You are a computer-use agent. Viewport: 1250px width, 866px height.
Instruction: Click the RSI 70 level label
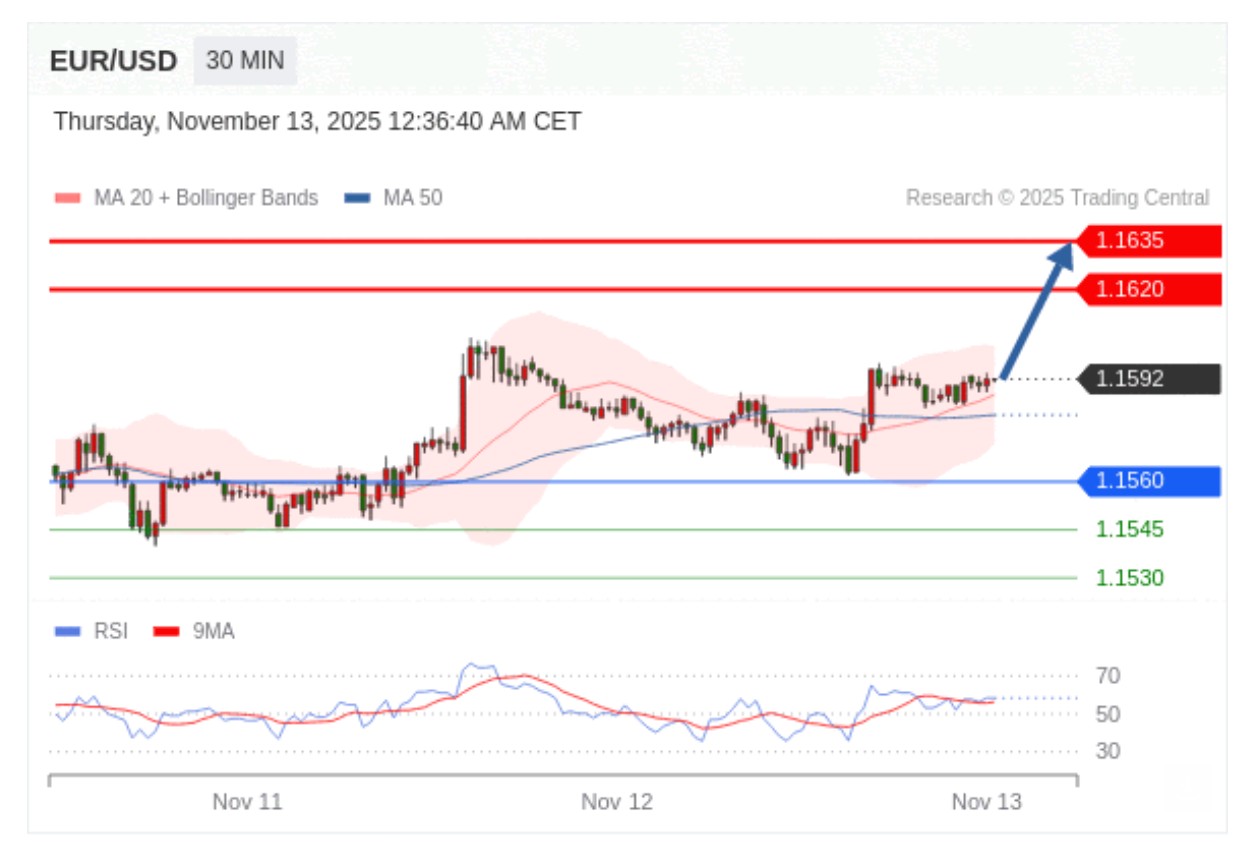1107,677
